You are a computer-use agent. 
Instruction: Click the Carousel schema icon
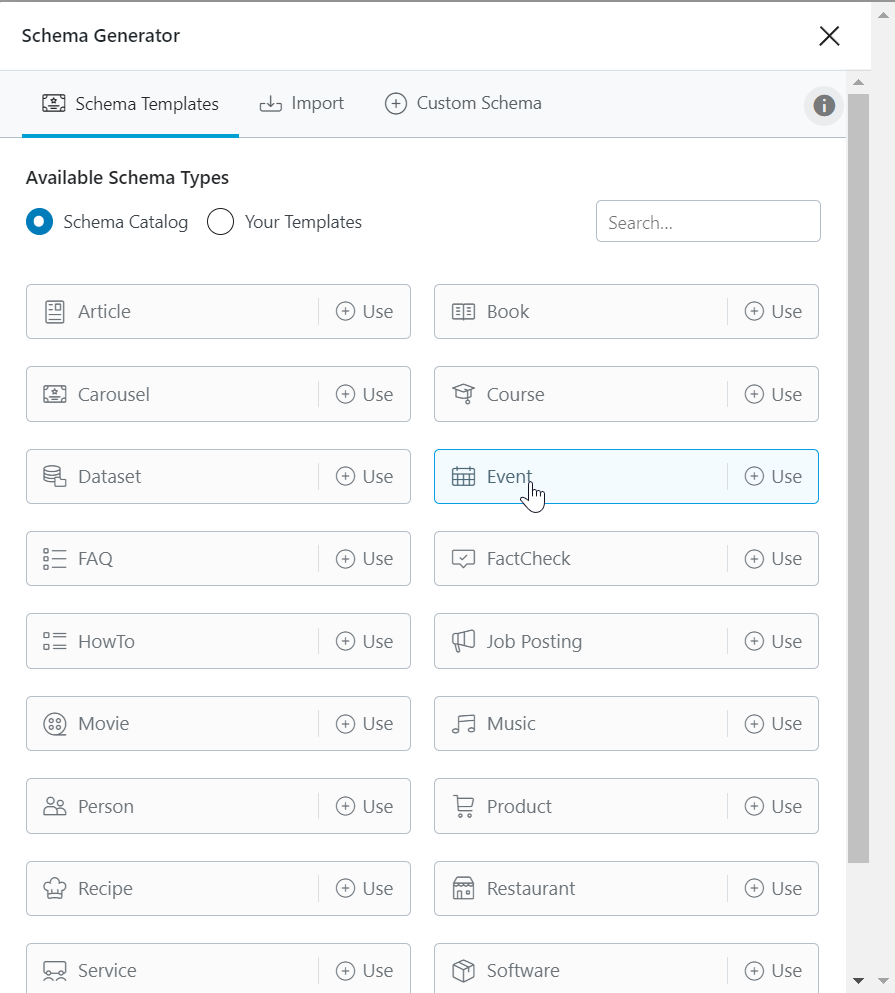point(55,394)
